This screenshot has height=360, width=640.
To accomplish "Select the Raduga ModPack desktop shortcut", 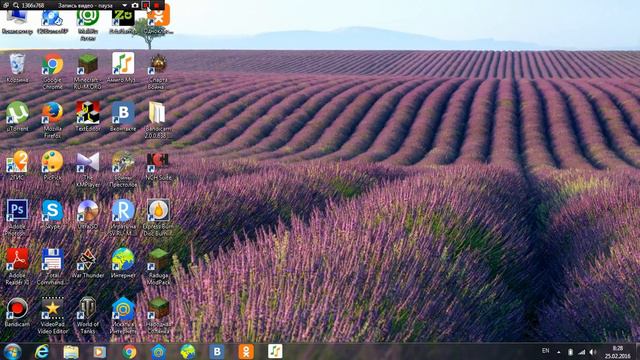I will pyautogui.click(x=158, y=260).
